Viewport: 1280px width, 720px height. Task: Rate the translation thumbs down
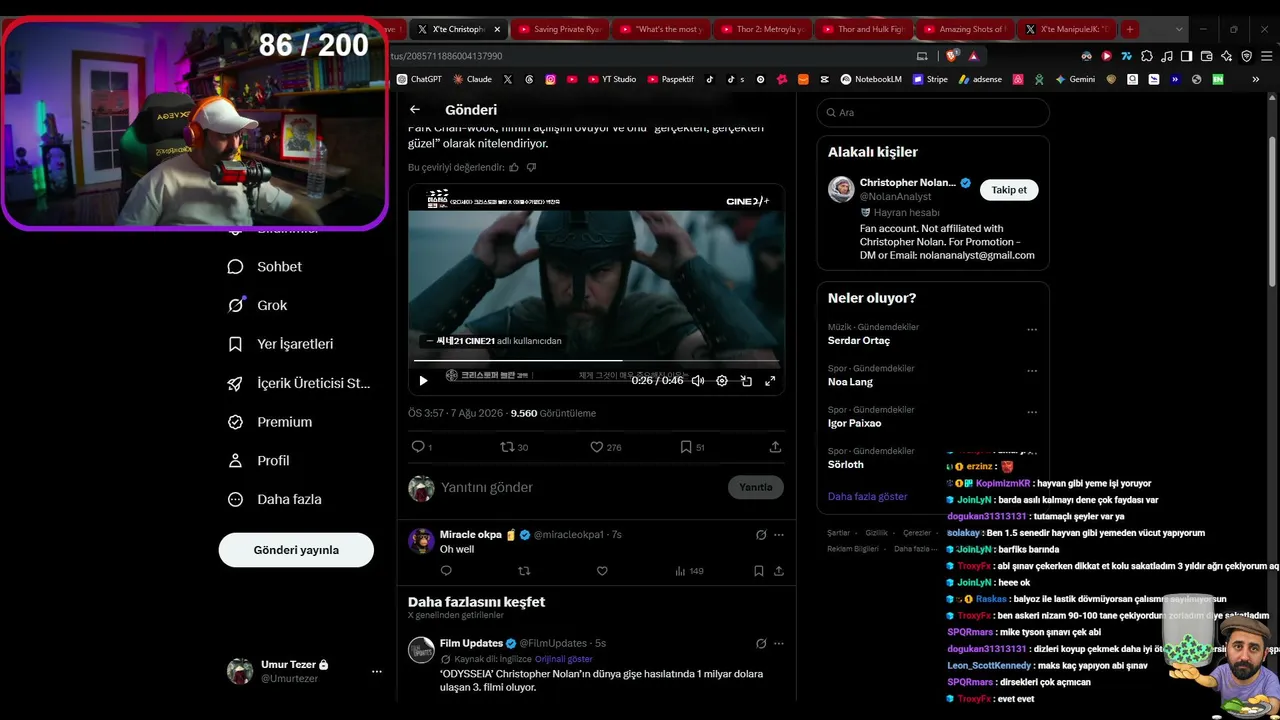(531, 167)
